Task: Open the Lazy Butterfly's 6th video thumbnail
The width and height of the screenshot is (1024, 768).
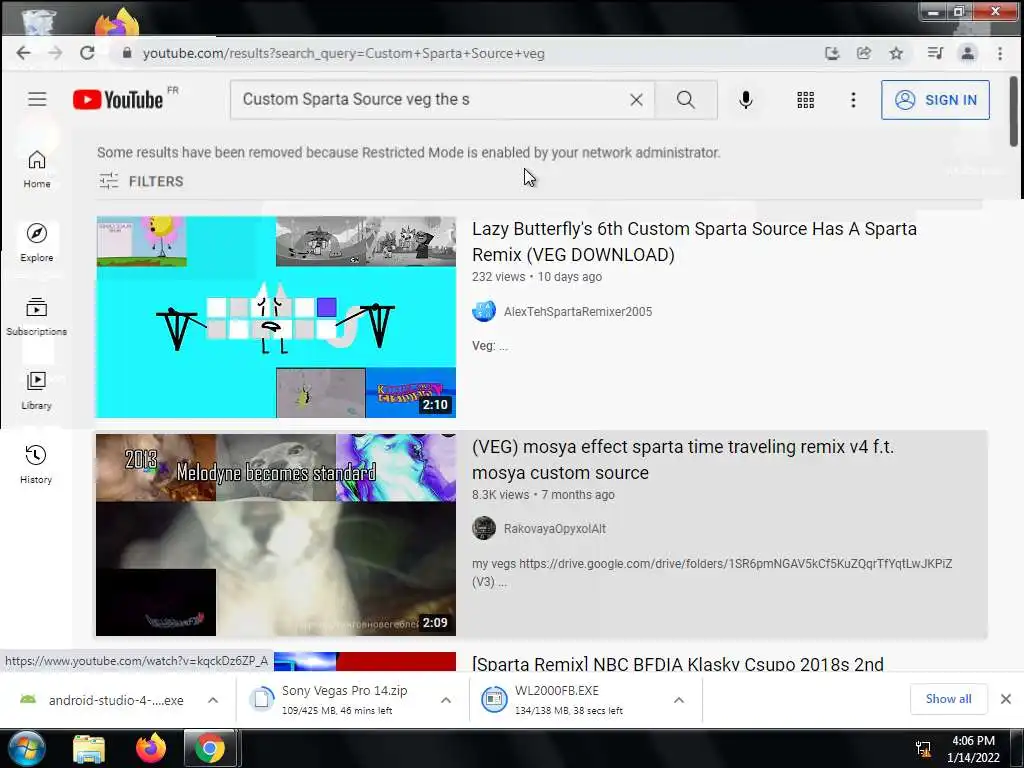Action: (x=276, y=317)
